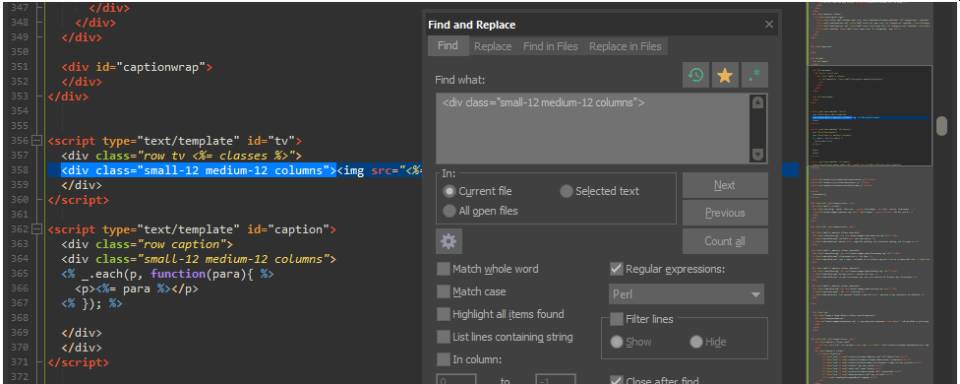
Task: Open the regular expression builder icon
Action: pyautogui.click(x=754, y=75)
